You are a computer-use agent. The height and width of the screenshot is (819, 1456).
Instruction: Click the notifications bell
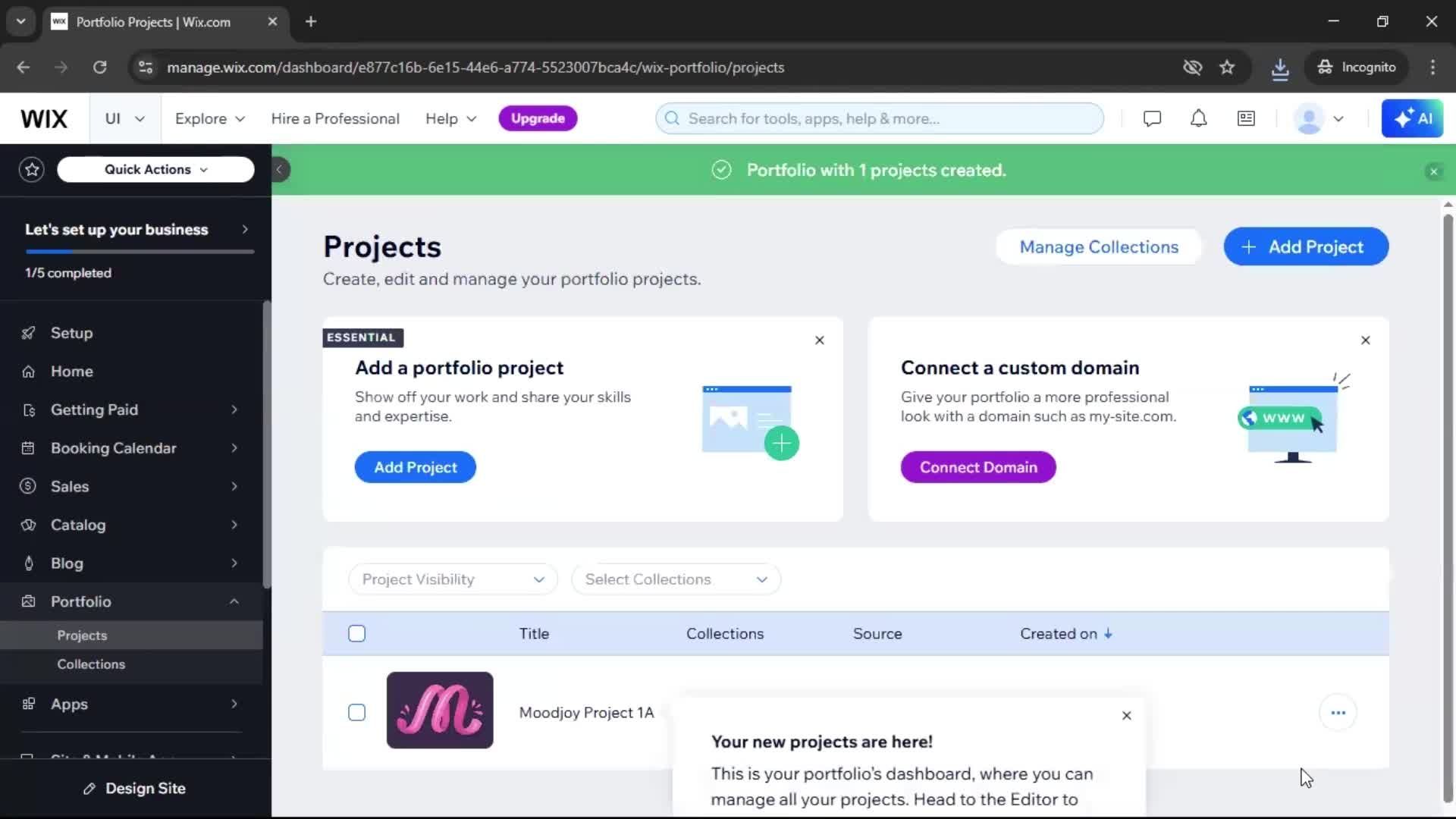(x=1198, y=118)
